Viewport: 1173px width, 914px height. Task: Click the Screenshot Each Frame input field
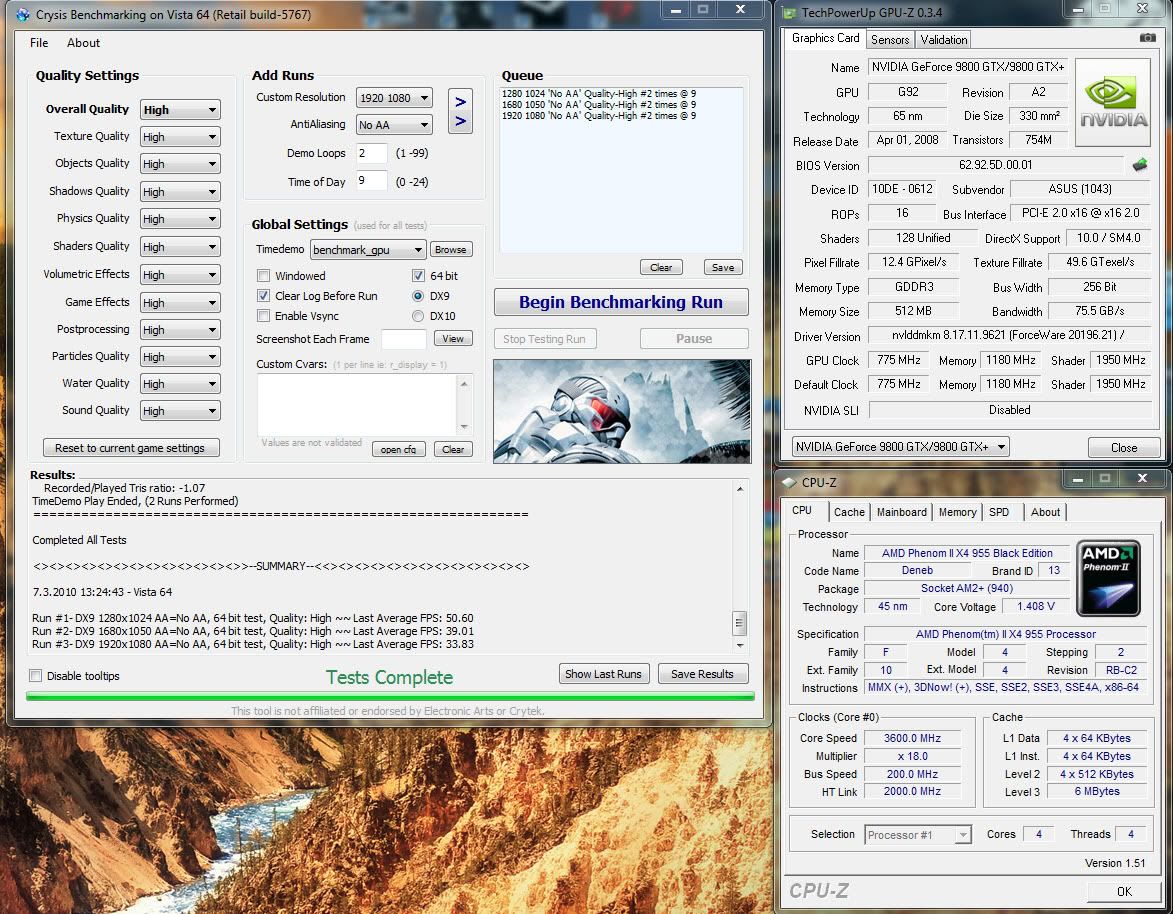click(404, 339)
